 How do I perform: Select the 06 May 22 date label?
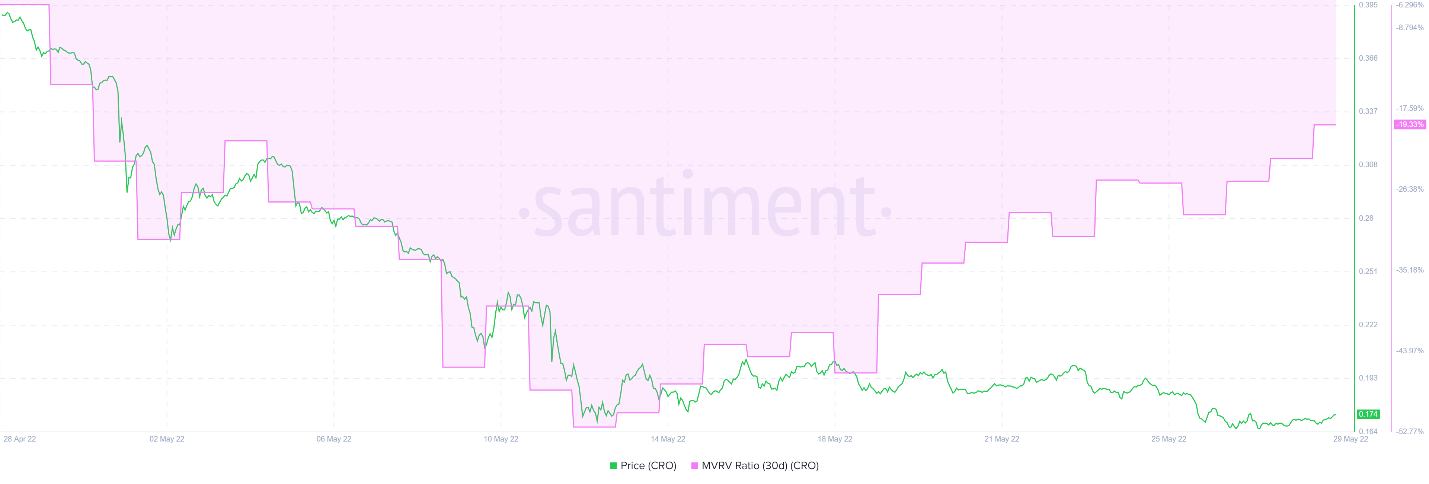coord(334,438)
